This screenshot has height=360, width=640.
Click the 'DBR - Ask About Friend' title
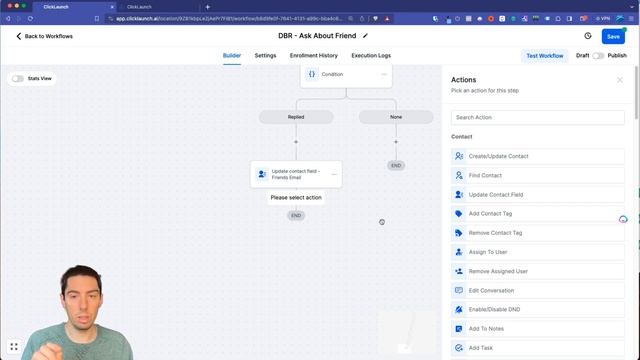coord(317,36)
